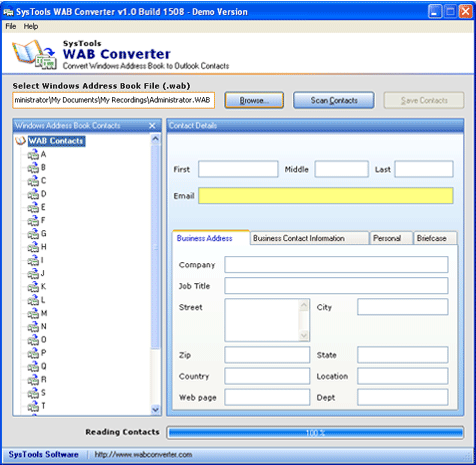Click the Country field
Image resolution: width=476 pixels, height=465 pixels.
pyautogui.click(x=267, y=376)
